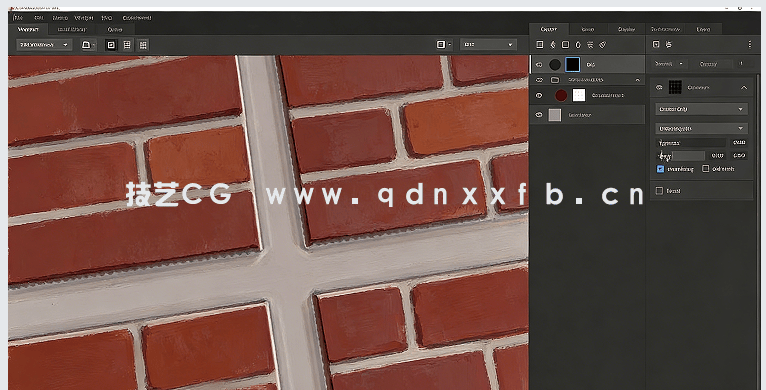Open the lighting icon dropdown in viewport toolbar
766x390 pixels.
tap(88, 45)
